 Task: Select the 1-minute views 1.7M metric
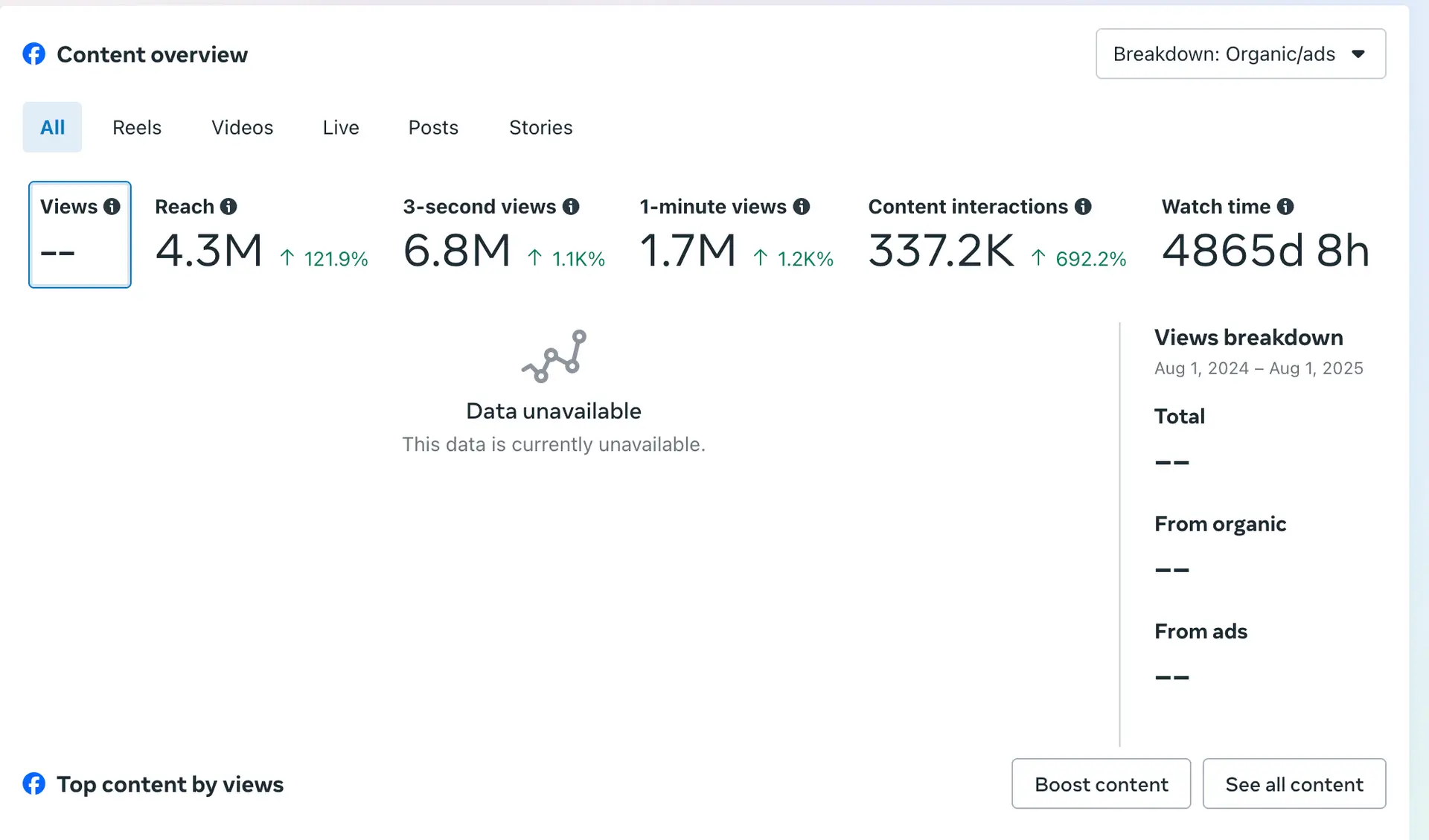tap(736, 234)
